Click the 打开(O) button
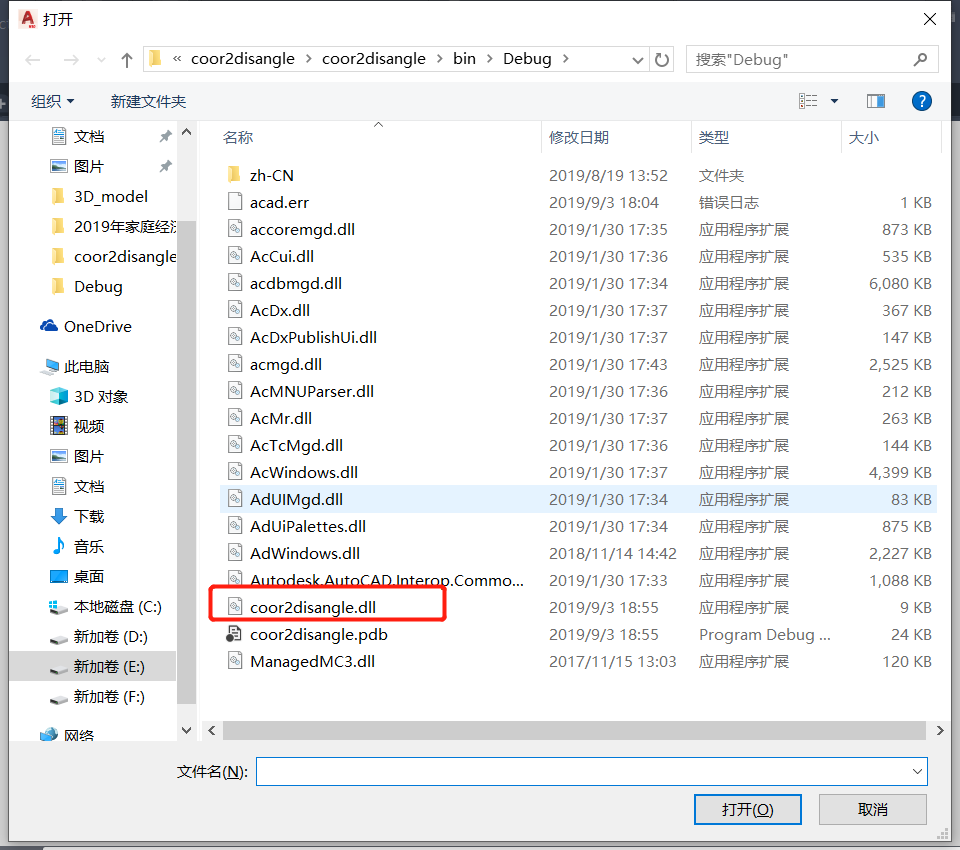The width and height of the screenshot is (960, 850). click(747, 809)
